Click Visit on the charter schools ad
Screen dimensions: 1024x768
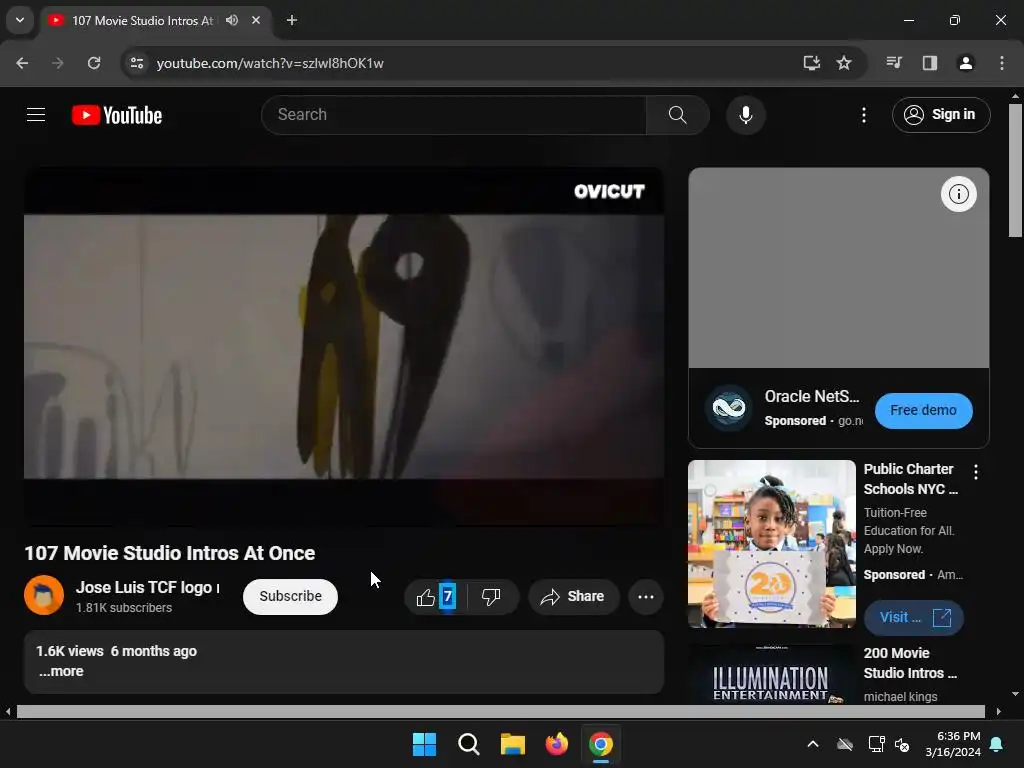914,618
